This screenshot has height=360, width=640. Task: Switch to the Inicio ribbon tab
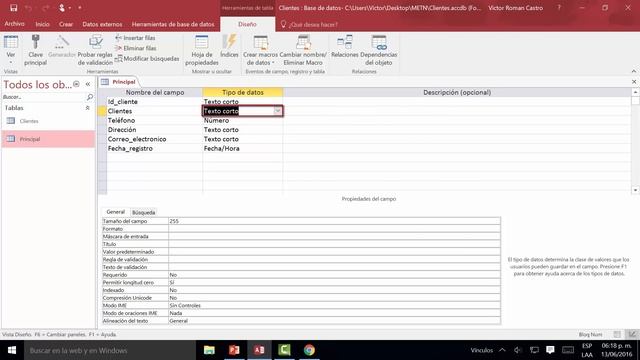click(x=42, y=24)
